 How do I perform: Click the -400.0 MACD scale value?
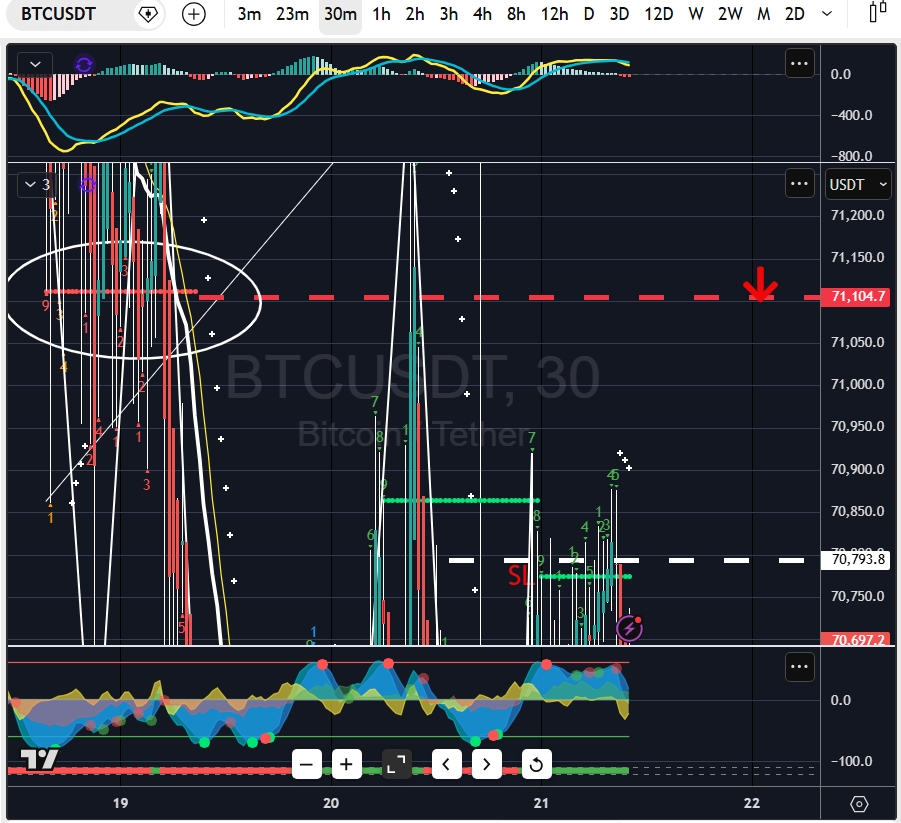pyautogui.click(x=851, y=115)
